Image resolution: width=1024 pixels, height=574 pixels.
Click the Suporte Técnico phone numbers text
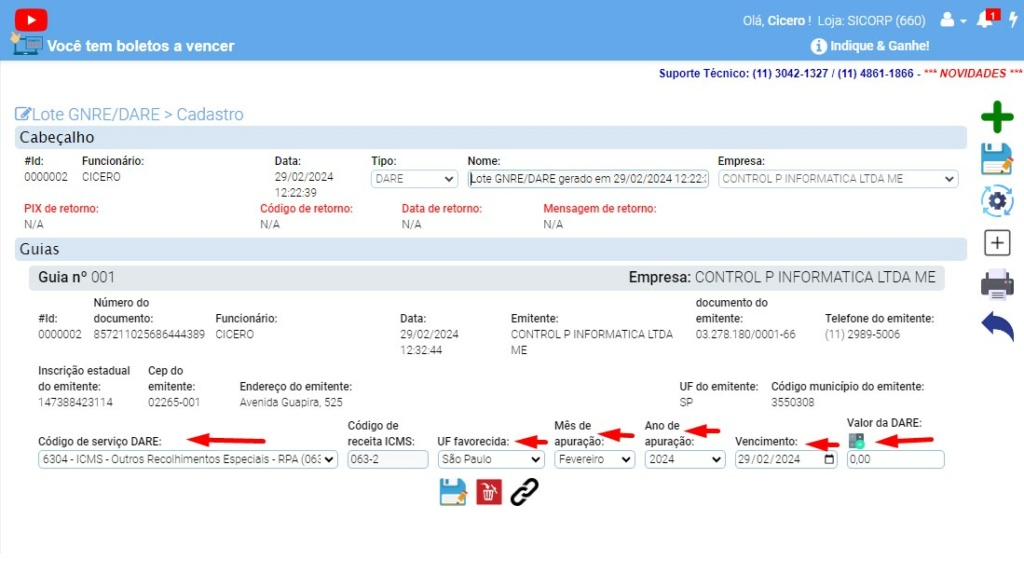click(x=786, y=73)
